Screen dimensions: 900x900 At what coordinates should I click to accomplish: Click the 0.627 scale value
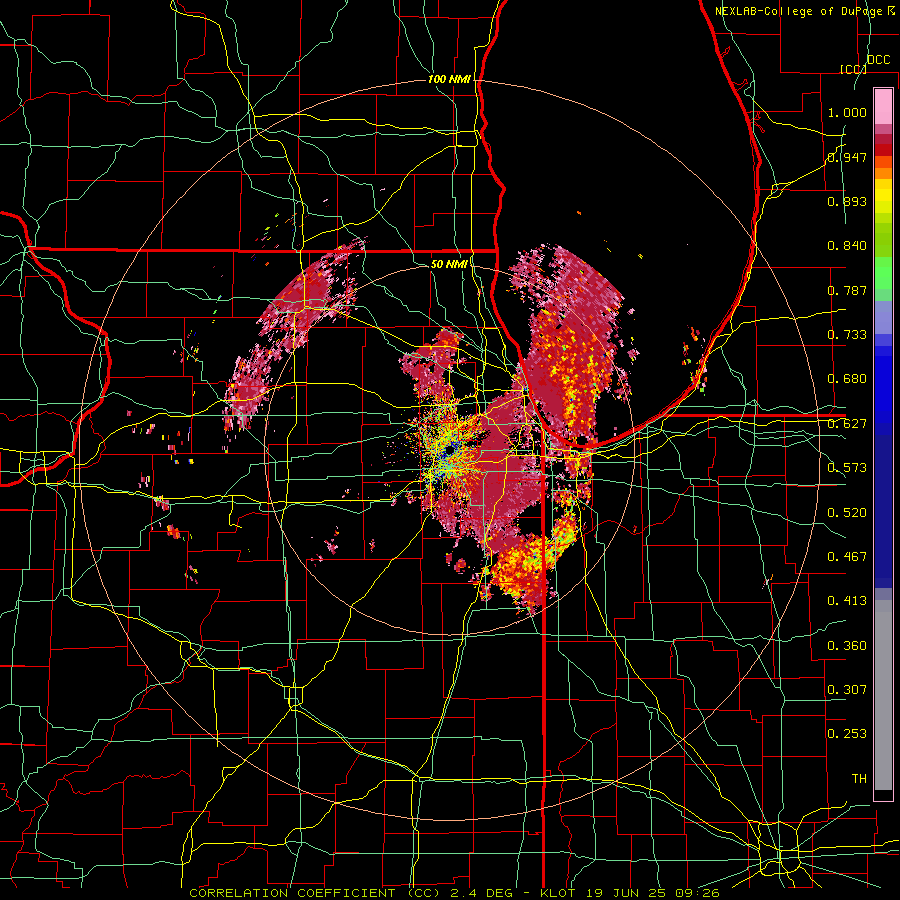(x=847, y=424)
